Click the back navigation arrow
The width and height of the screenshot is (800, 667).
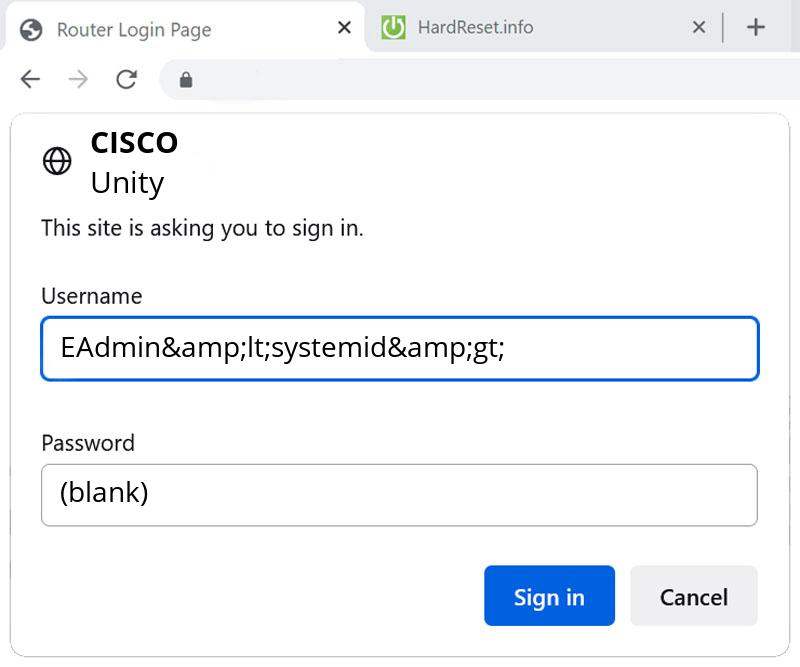tap(30, 82)
